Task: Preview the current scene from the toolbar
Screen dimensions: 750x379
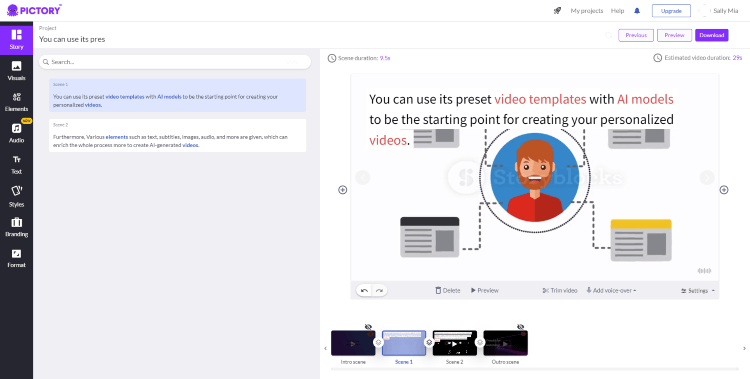Action: [x=485, y=290]
